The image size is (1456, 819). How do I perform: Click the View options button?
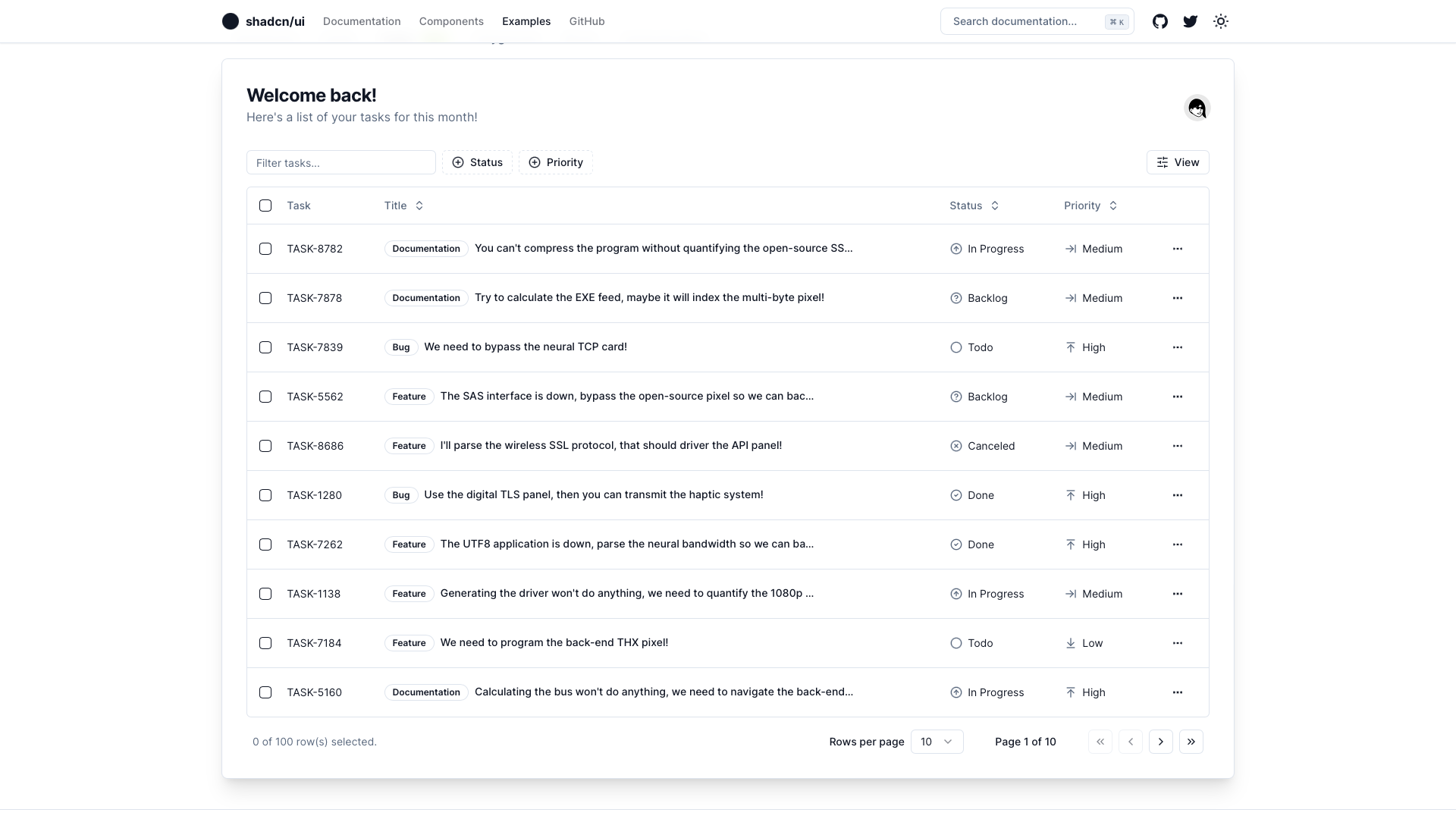tap(1178, 162)
